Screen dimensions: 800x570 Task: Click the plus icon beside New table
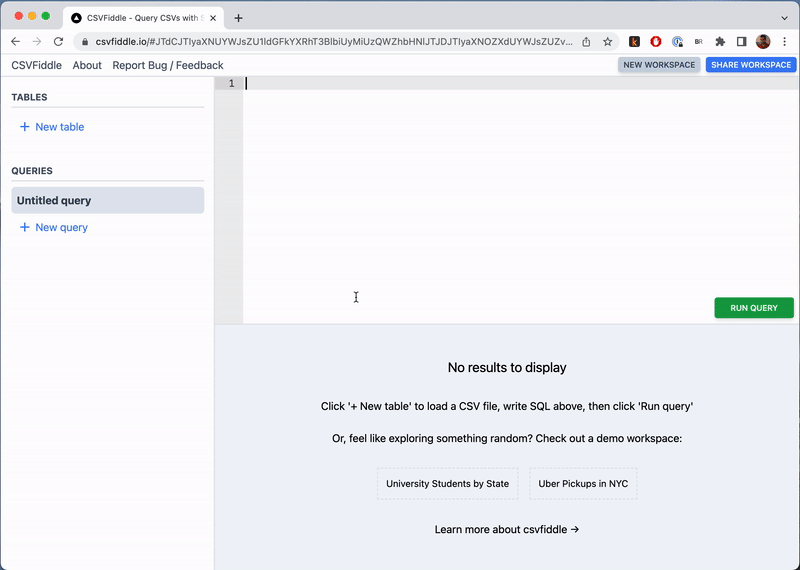(x=25, y=127)
